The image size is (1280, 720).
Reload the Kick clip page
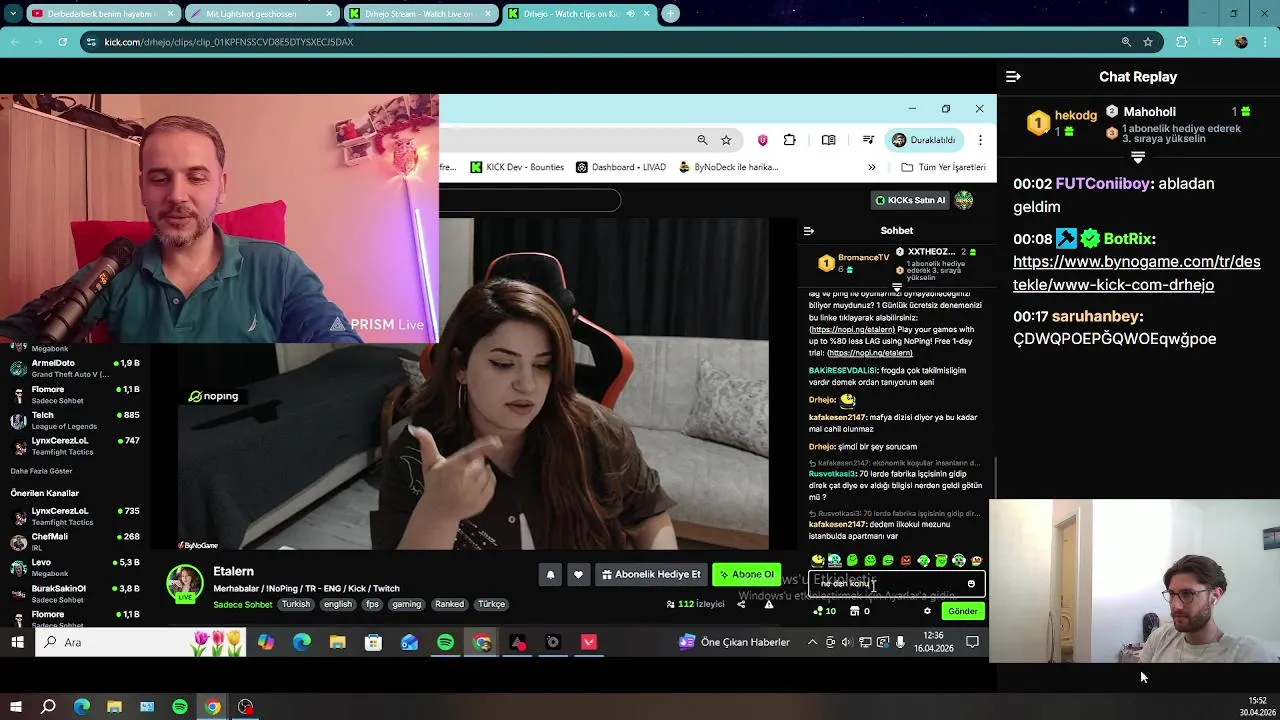[63, 42]
